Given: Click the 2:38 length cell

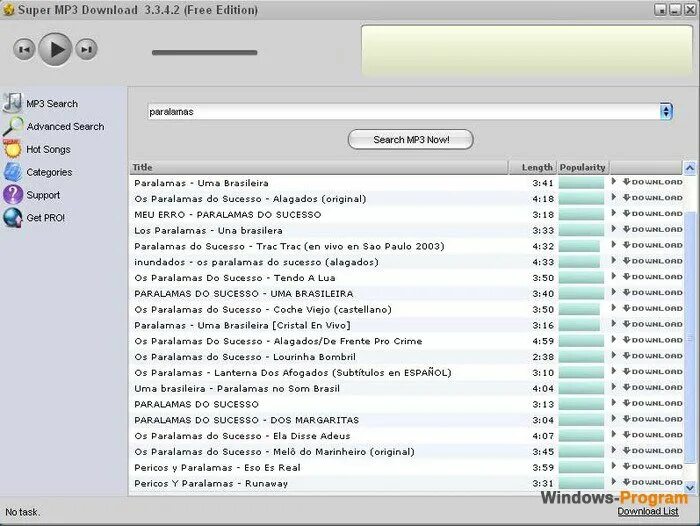Looking at the screenshot, I should [543, 357].
